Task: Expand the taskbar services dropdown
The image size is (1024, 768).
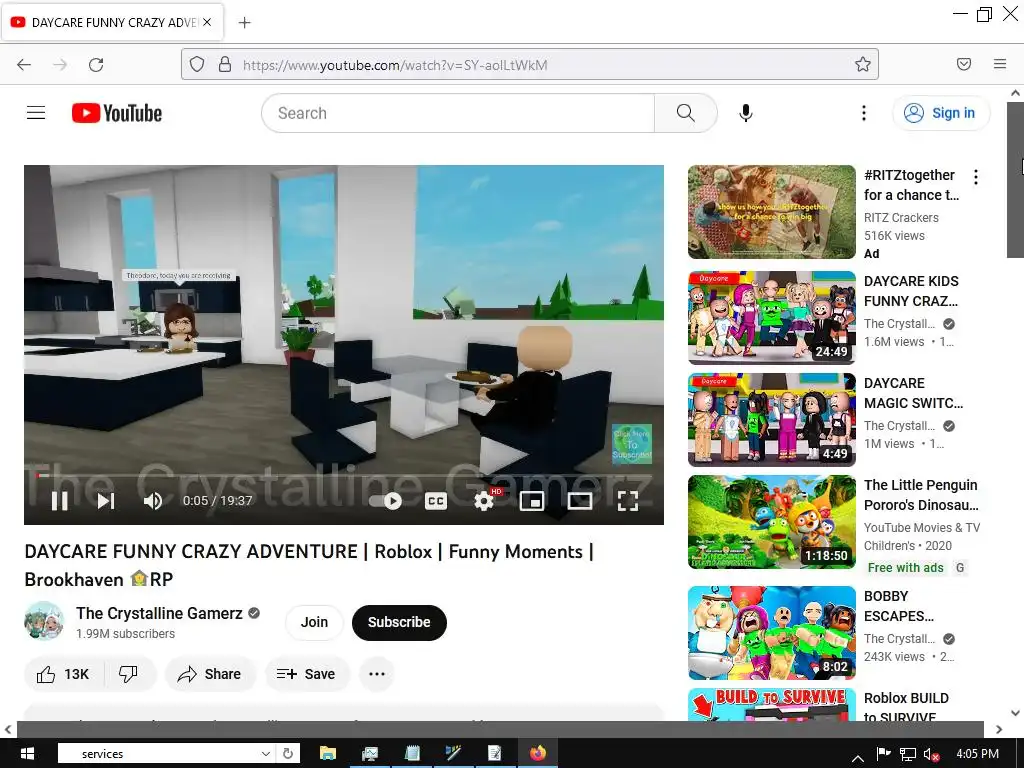Action: pos(266,754)
